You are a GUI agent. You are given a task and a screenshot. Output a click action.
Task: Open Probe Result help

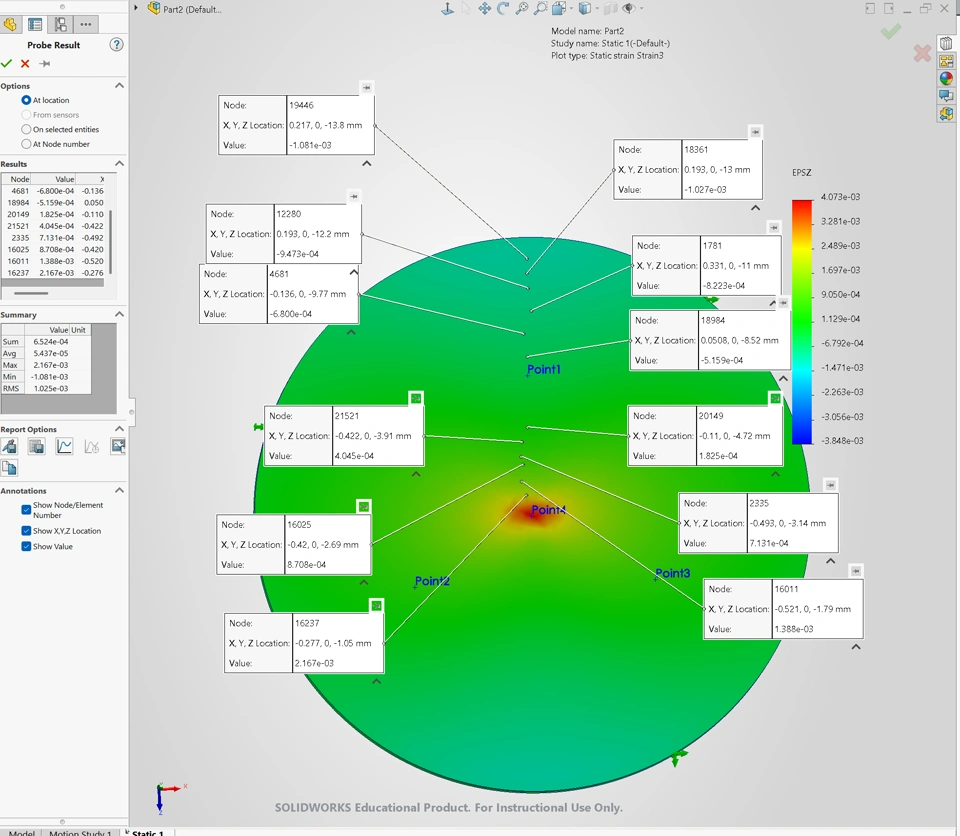pos(116,44)
